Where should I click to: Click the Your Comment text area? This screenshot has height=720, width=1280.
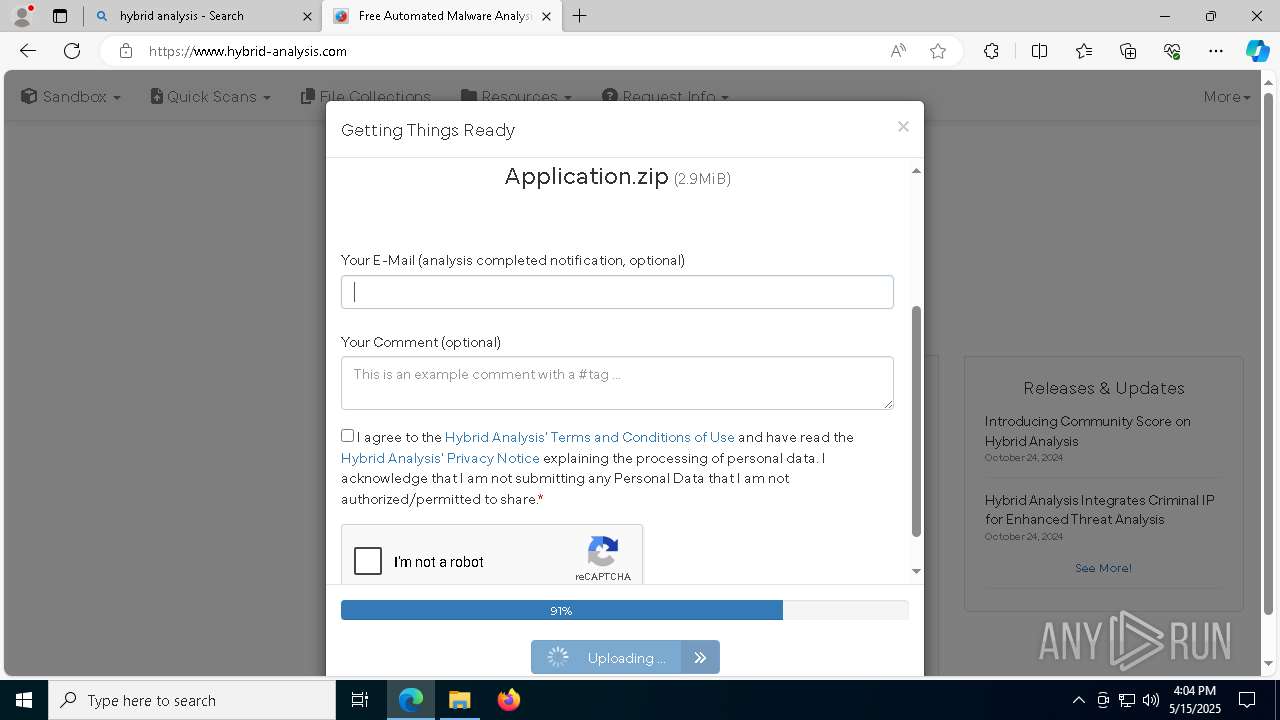617,383
